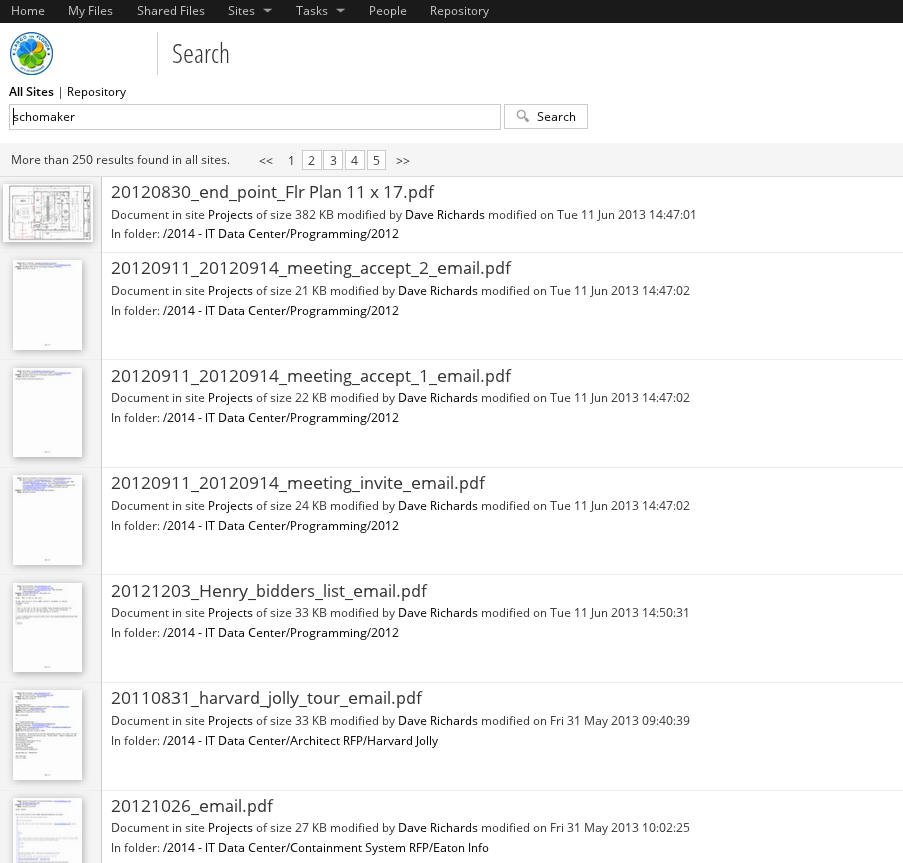Open Dave Richards in Henry_bidders_list result
The width and height of the screenshot is (903, 863).
pyautogui.click(x=438, y=613)
